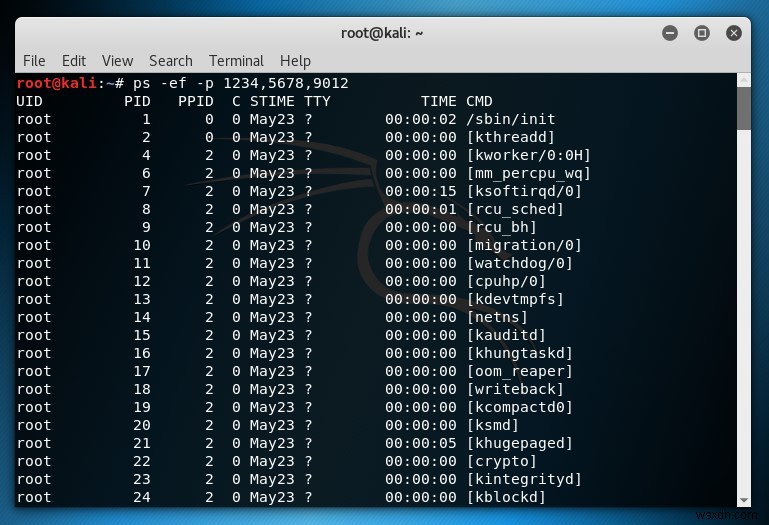
Task: Click '[kblockd]' process name
Action: [506, 498]
